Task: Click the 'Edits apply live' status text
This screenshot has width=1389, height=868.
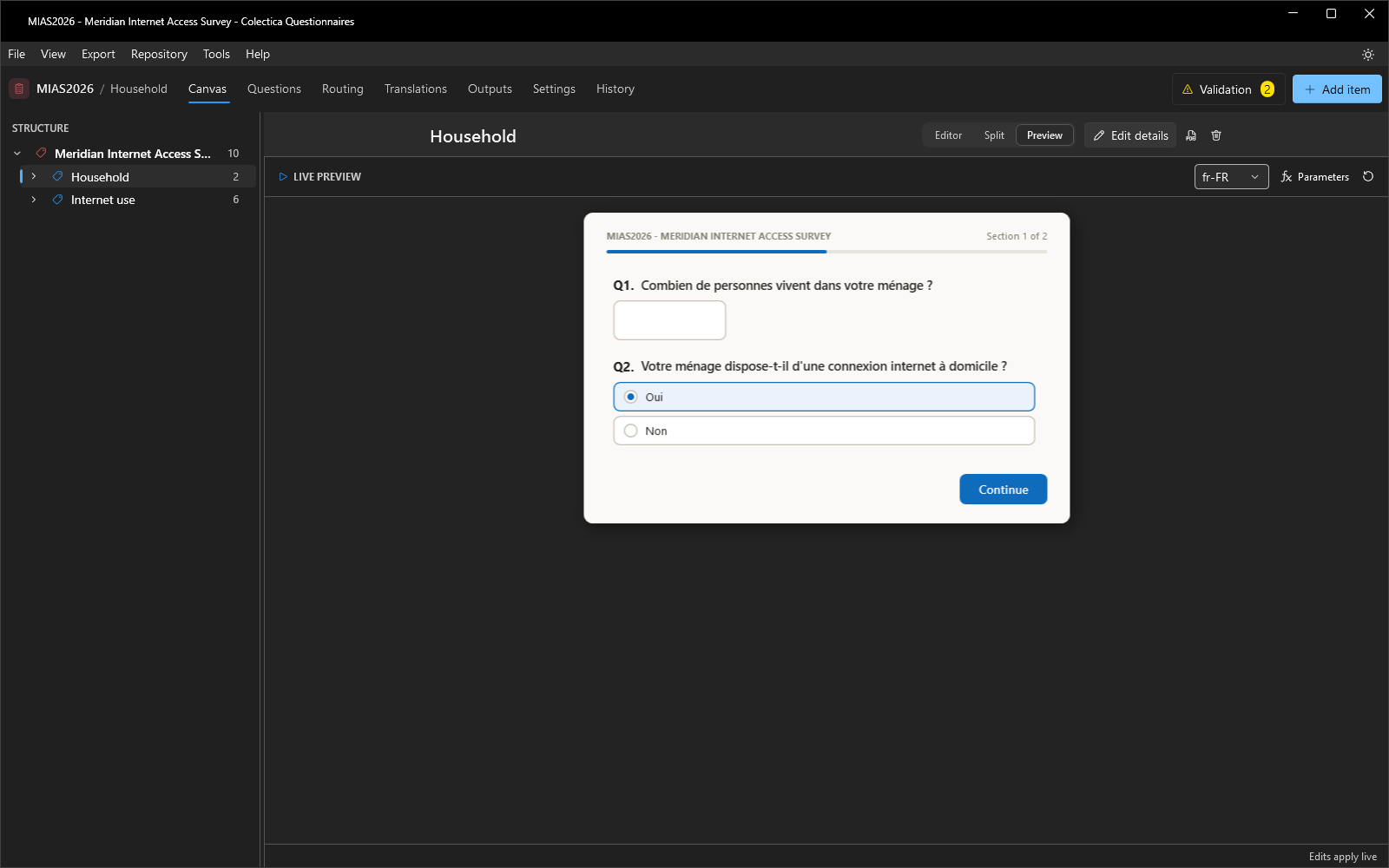Action: pos(1343,857)
